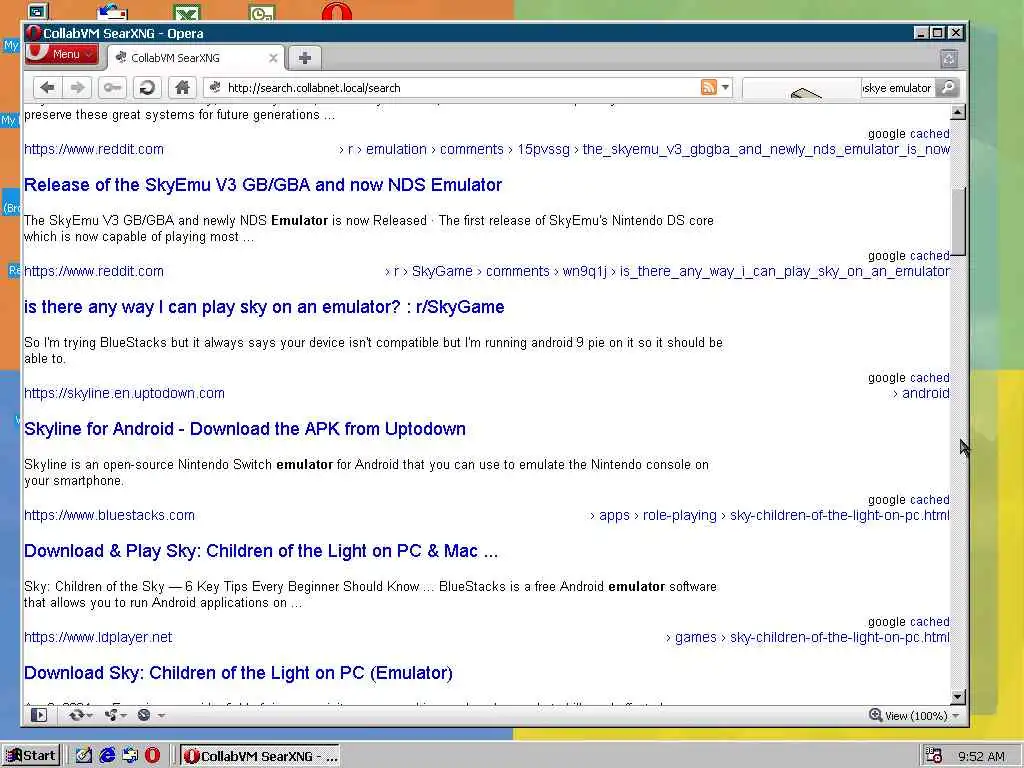Open the Opera Unite icon dropdown
The height and width of the screenshot is (768, 1024).
pos(115,715)
